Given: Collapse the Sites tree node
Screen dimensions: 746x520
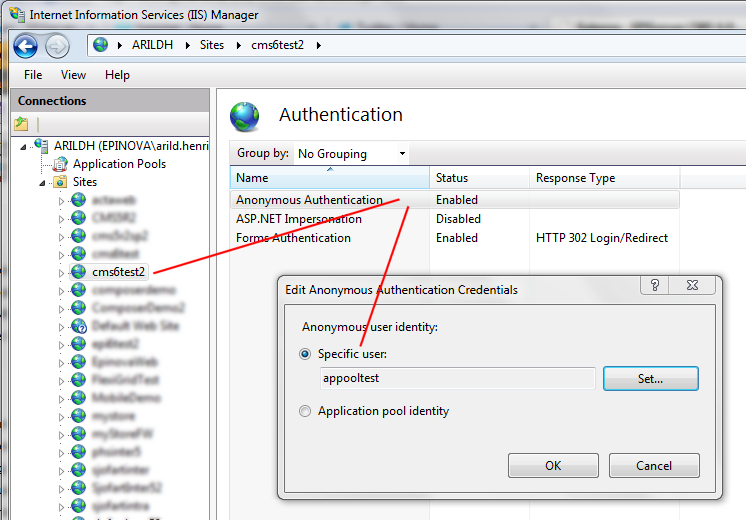Looking at the screenshot, I should 43,182.
